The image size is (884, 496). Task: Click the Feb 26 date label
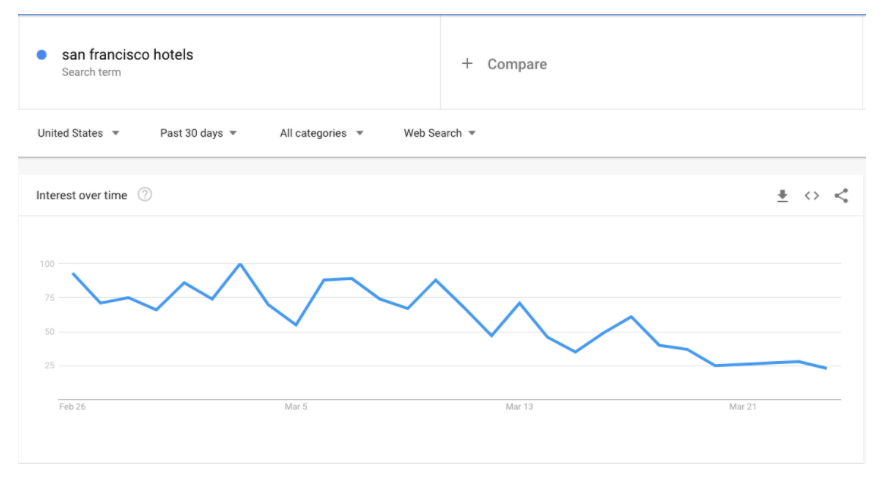tap(72, 407)
